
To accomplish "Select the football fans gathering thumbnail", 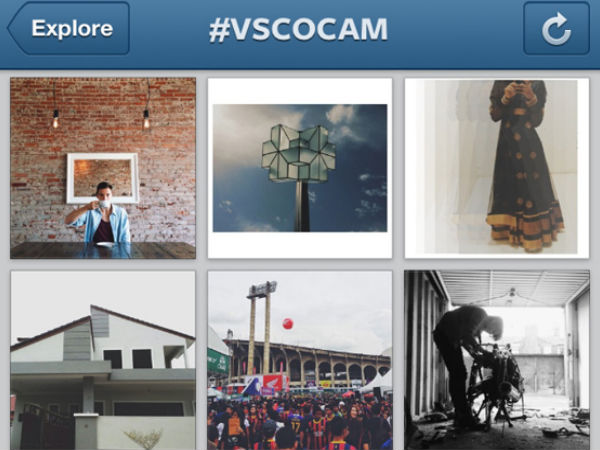I will pyautogui.click(x=300, y=360).
